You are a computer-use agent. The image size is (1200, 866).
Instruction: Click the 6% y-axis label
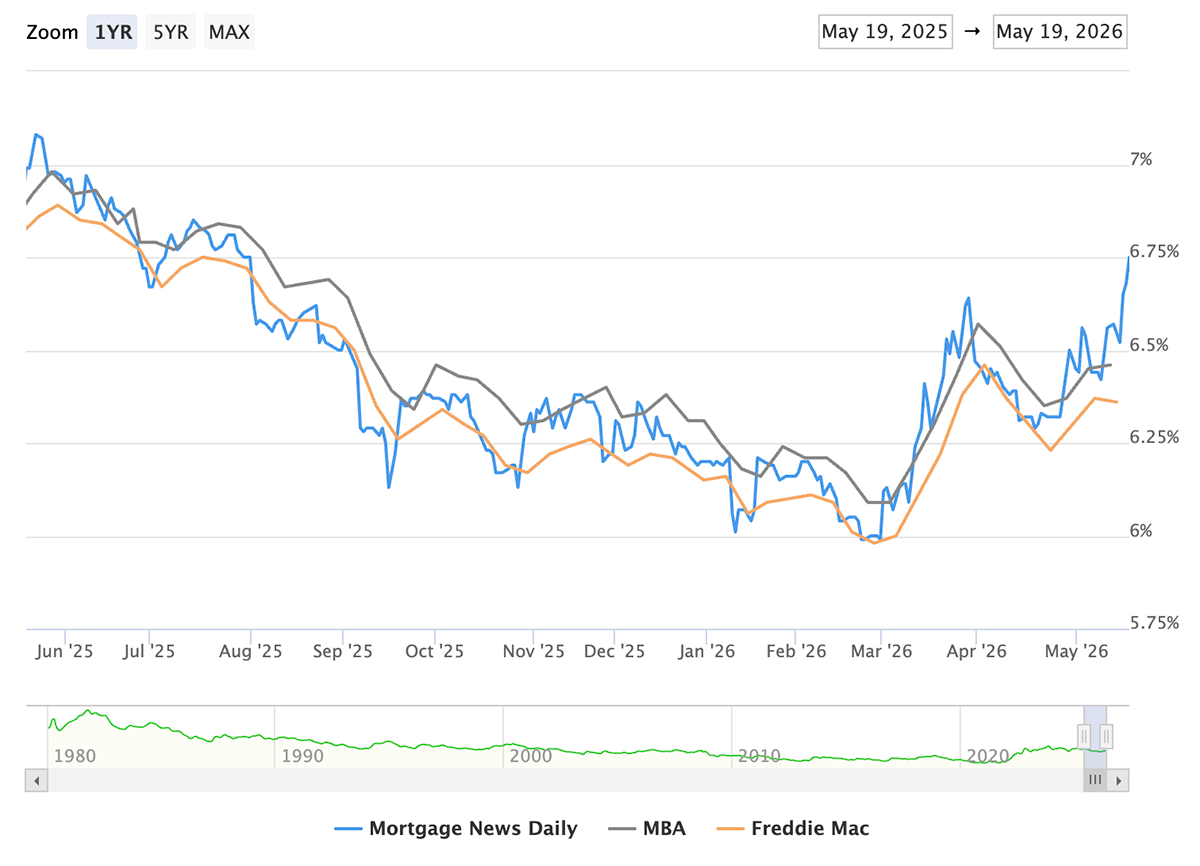point(1142,531)
